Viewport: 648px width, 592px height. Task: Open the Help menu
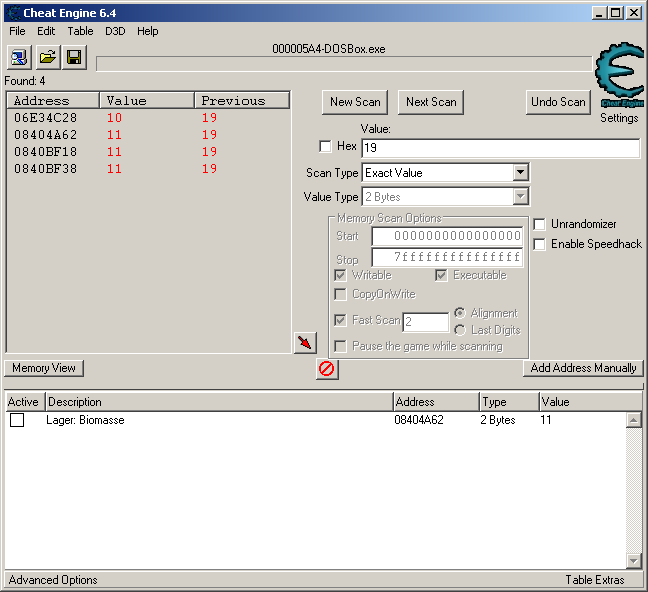[x=148, y=31]
